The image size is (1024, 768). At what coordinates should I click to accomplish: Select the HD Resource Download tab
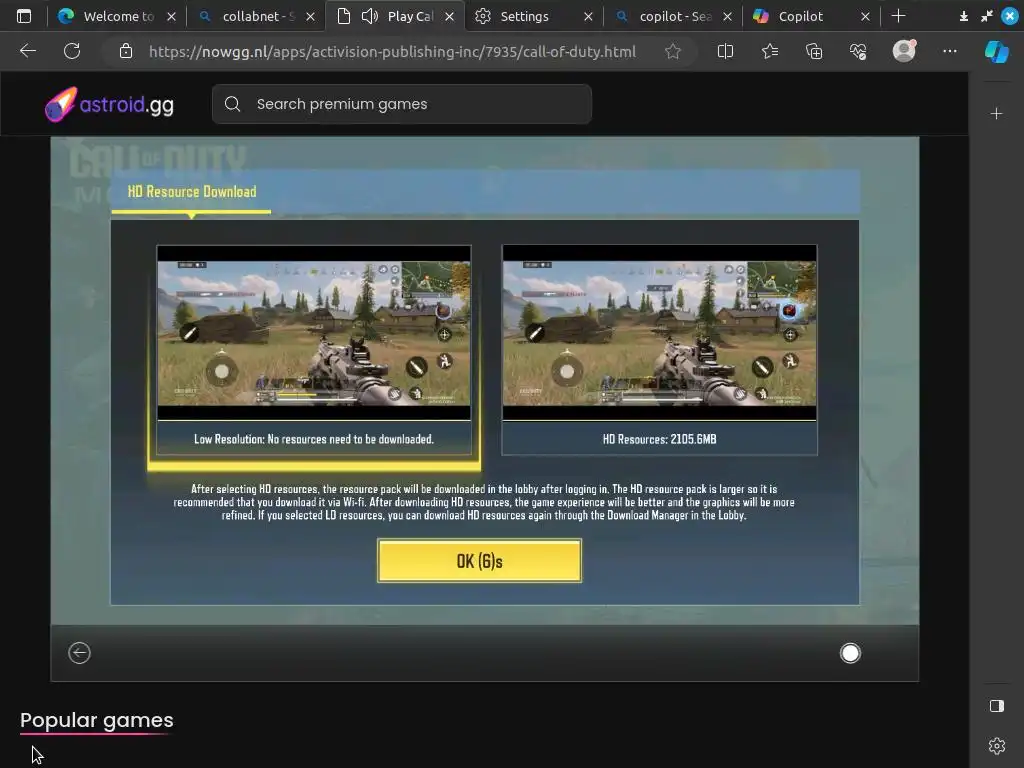(x=191, y=192)
